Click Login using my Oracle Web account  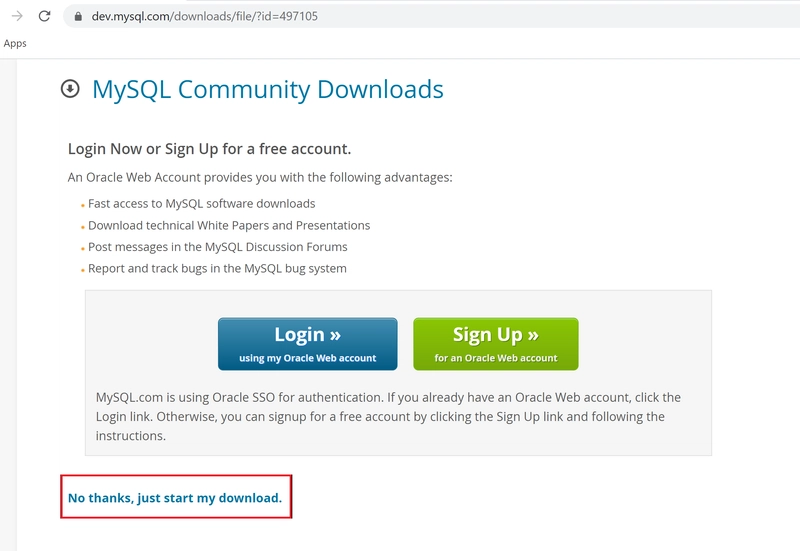[x=308, y=344]
